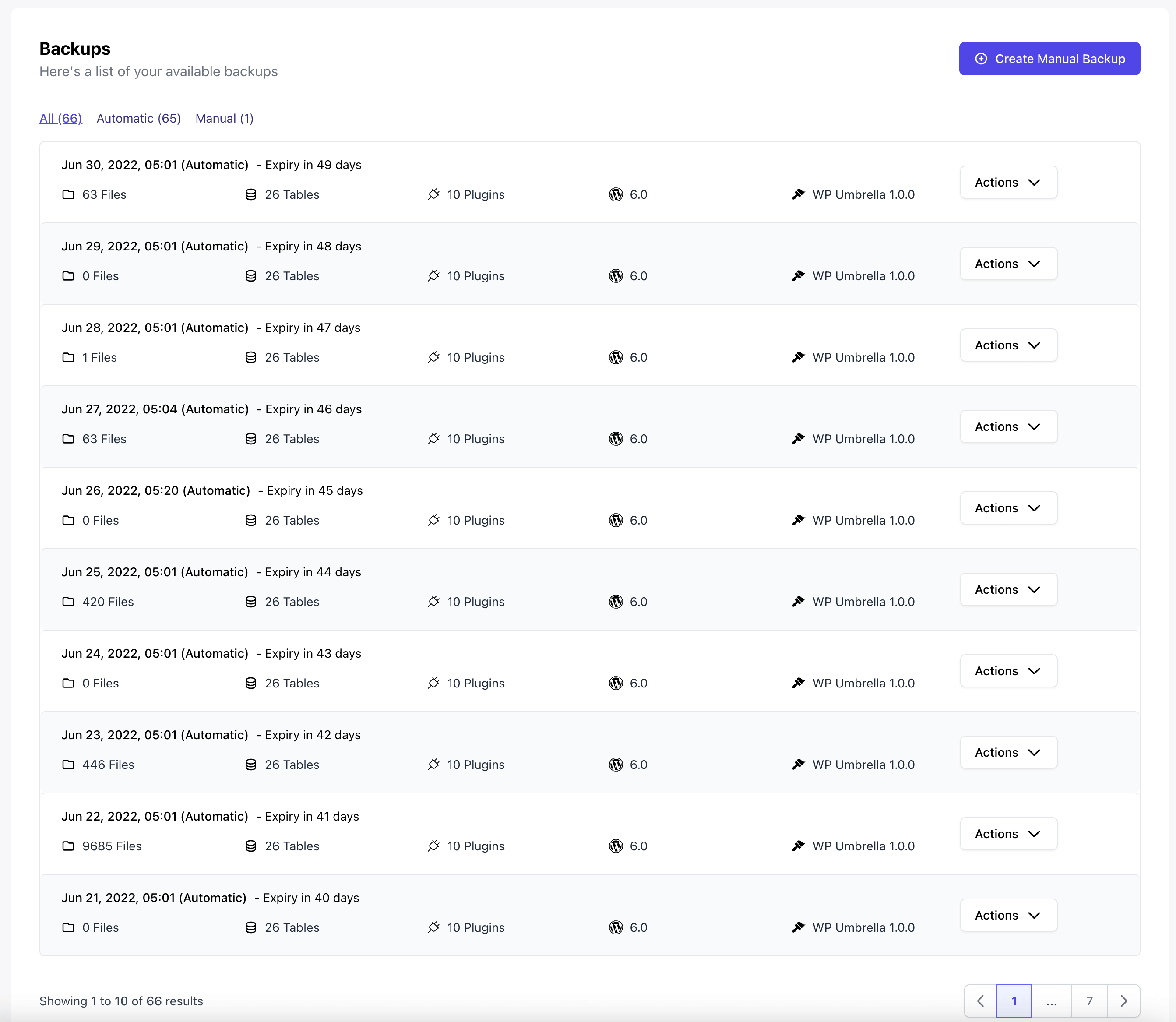
Task: Open Actions dropdown for the Jun 21 backup
Action: click(x=1008, y=915)
